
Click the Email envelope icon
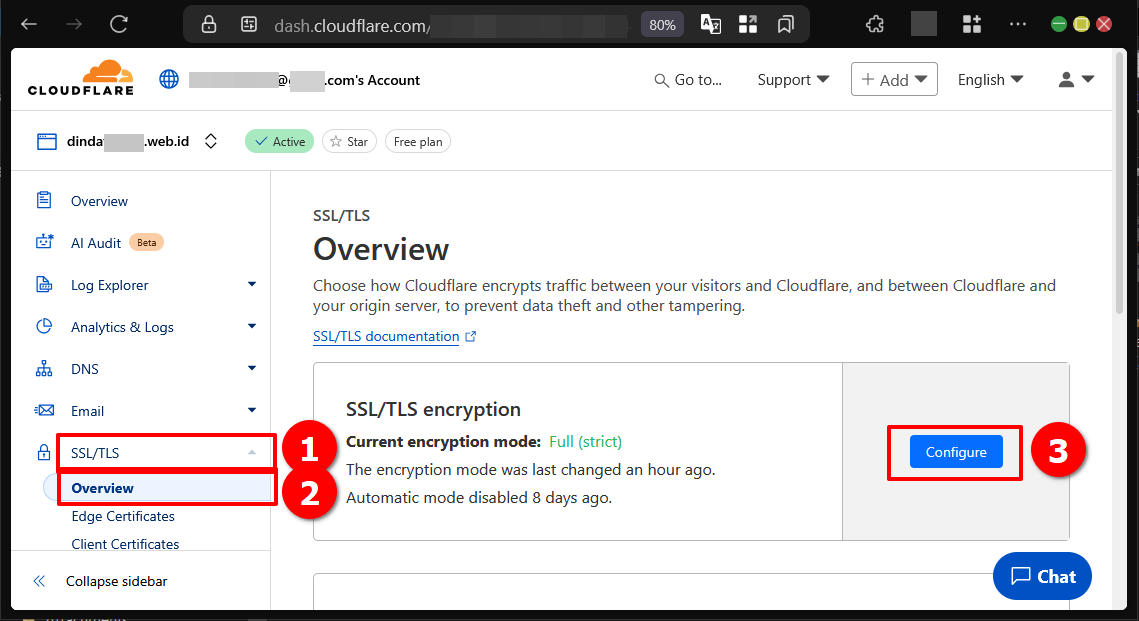click(x=44, y=410)
